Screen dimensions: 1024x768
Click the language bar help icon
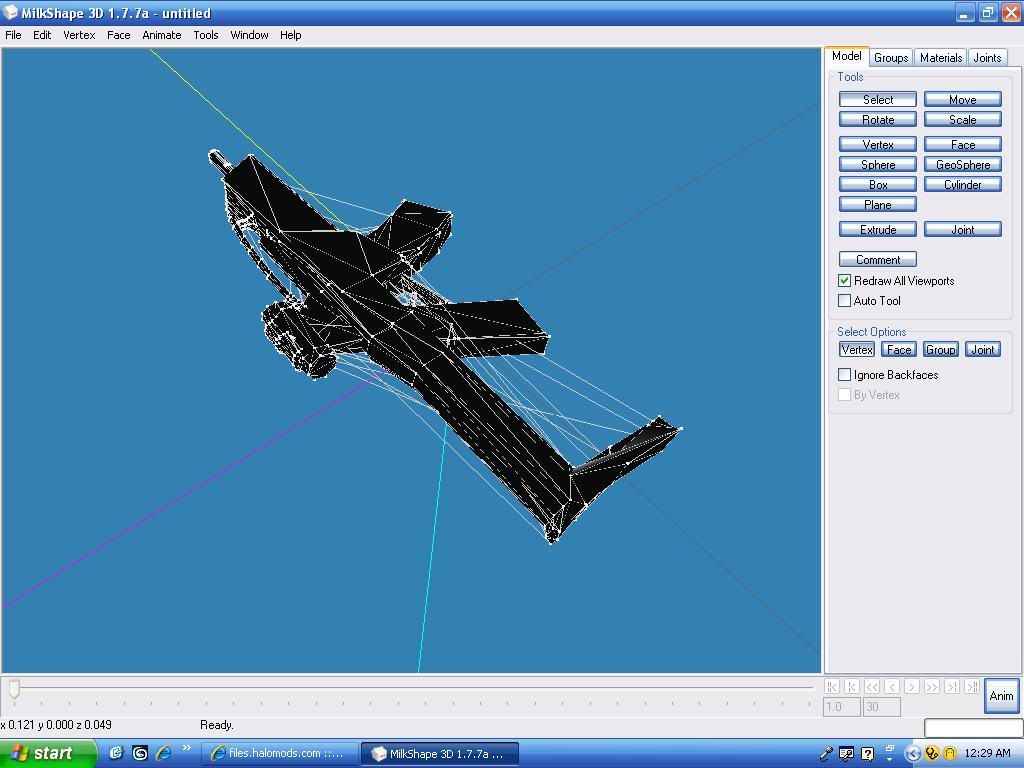point(867,754)
